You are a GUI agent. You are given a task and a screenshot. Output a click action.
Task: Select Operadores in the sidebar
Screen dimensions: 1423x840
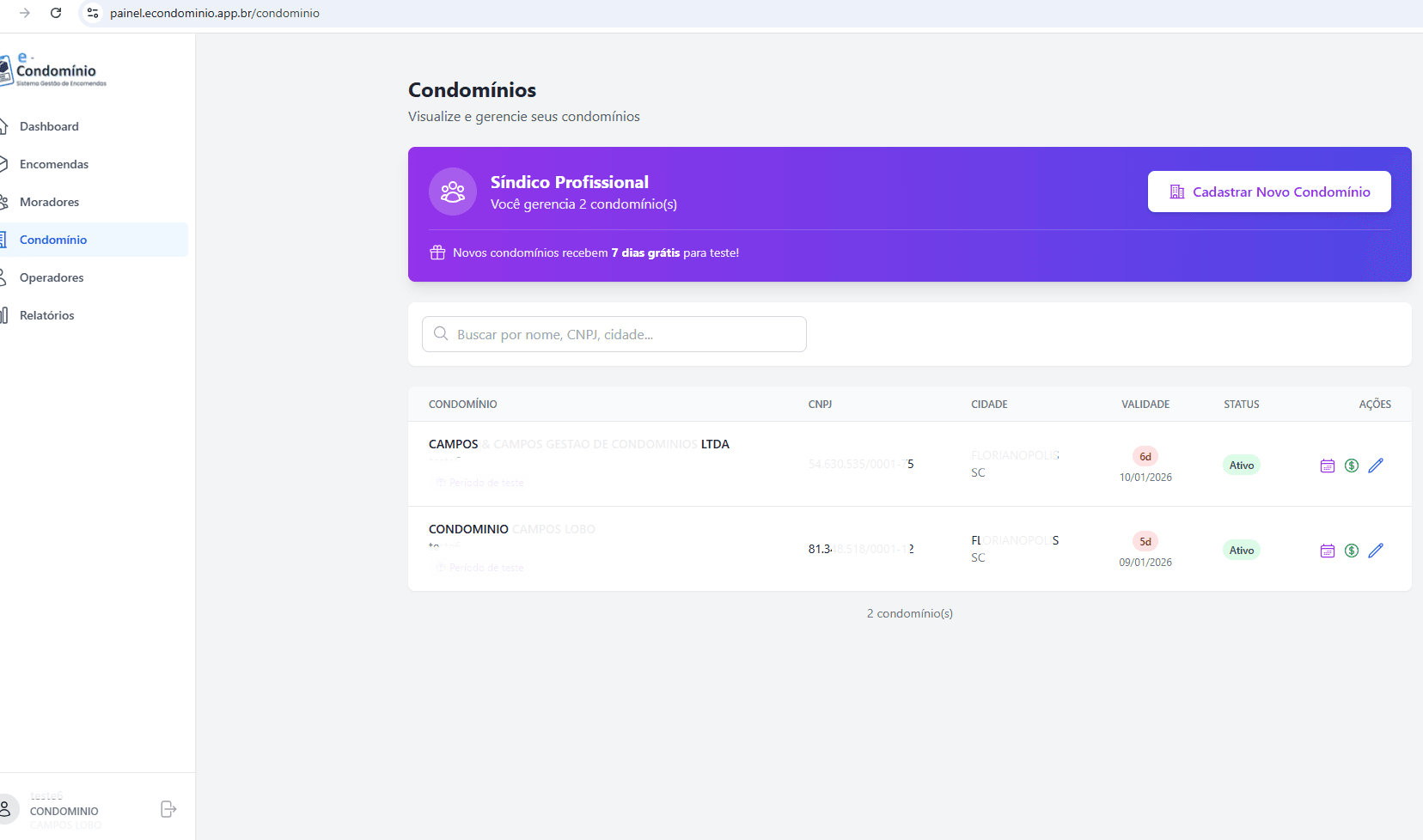coord(52,277)
